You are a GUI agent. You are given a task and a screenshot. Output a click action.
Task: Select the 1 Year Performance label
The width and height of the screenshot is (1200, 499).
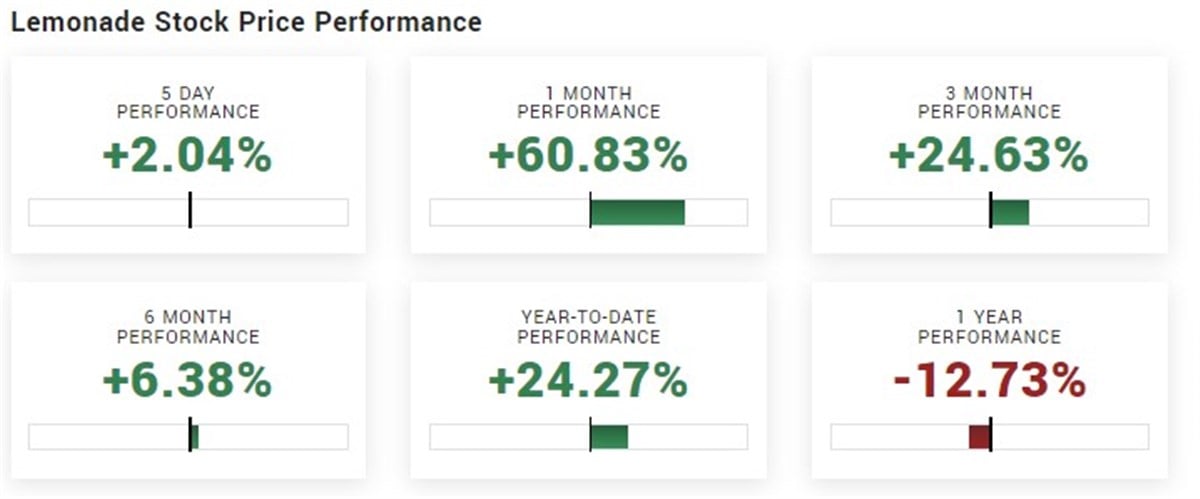989,326
